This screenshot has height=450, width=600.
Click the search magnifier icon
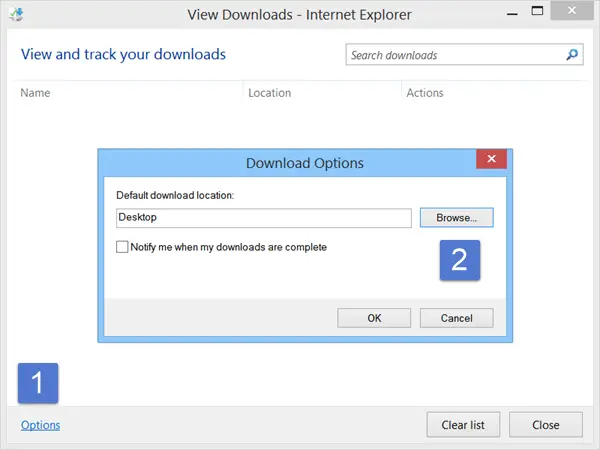coord(572,55)
